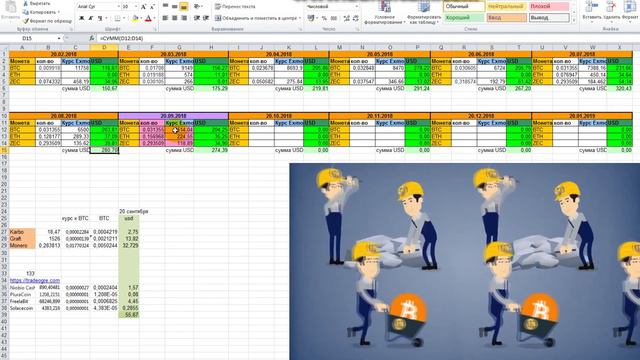Select the total cell showing 55,67

[129, 315]
